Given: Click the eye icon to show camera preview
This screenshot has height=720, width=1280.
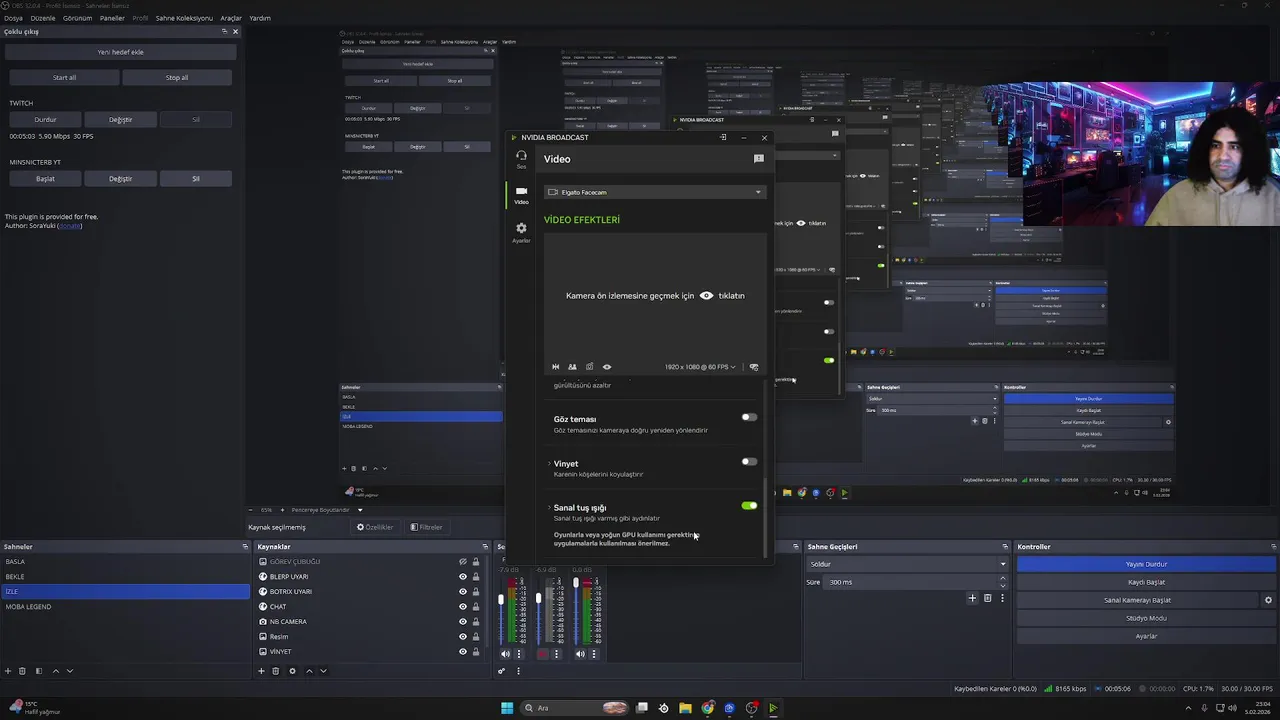Looking at the screenshot, I should coord(706,296).
